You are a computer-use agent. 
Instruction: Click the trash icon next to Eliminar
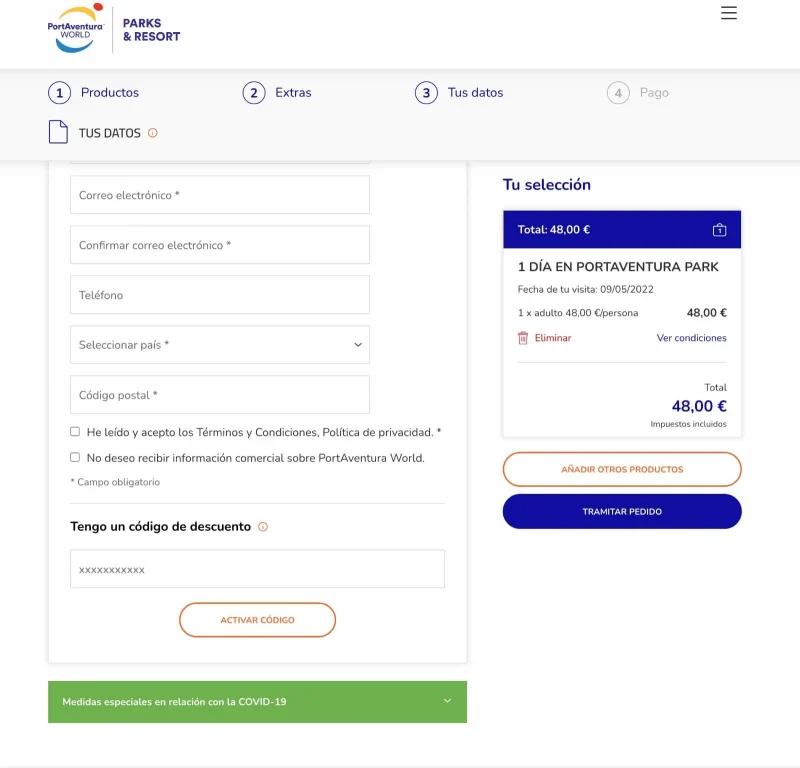[523, 338]
